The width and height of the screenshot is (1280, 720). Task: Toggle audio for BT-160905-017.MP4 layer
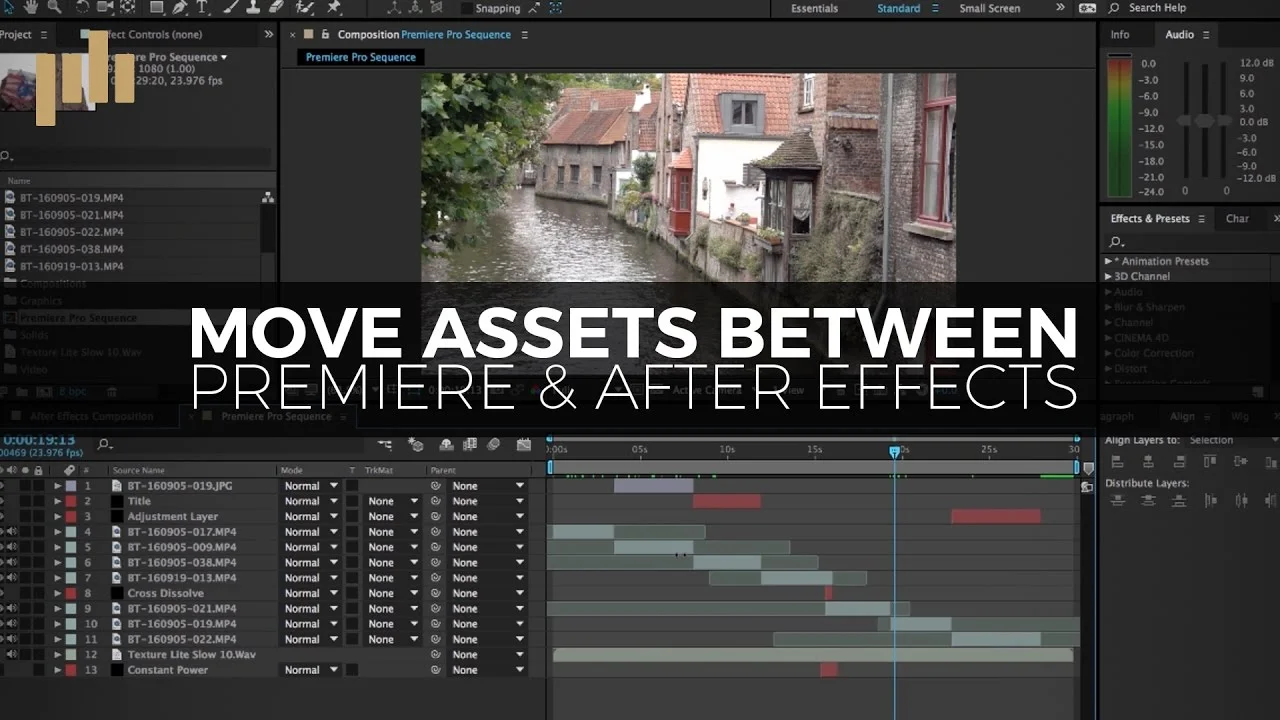coord(12,532)
